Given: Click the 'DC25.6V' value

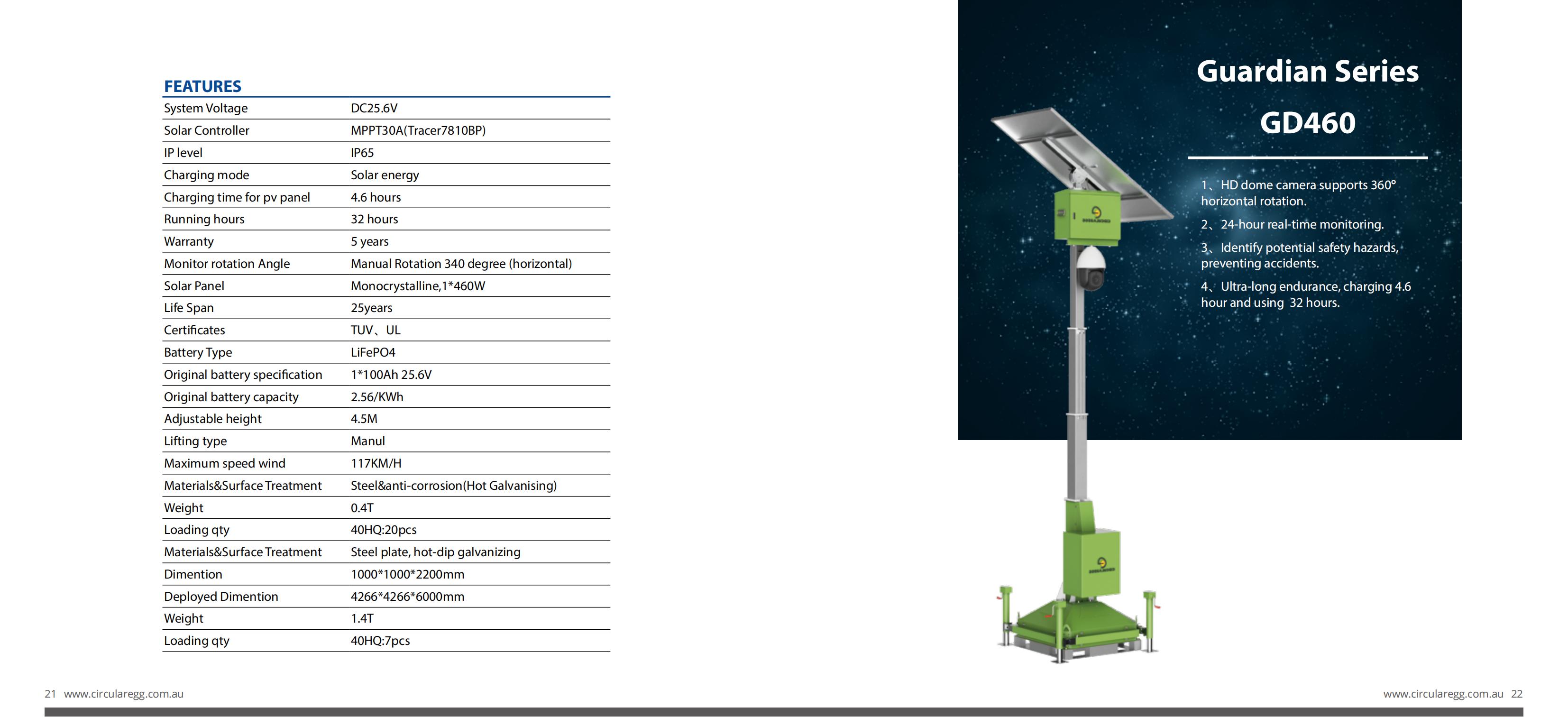Looking at the screenshot, I should coord(374,108).
